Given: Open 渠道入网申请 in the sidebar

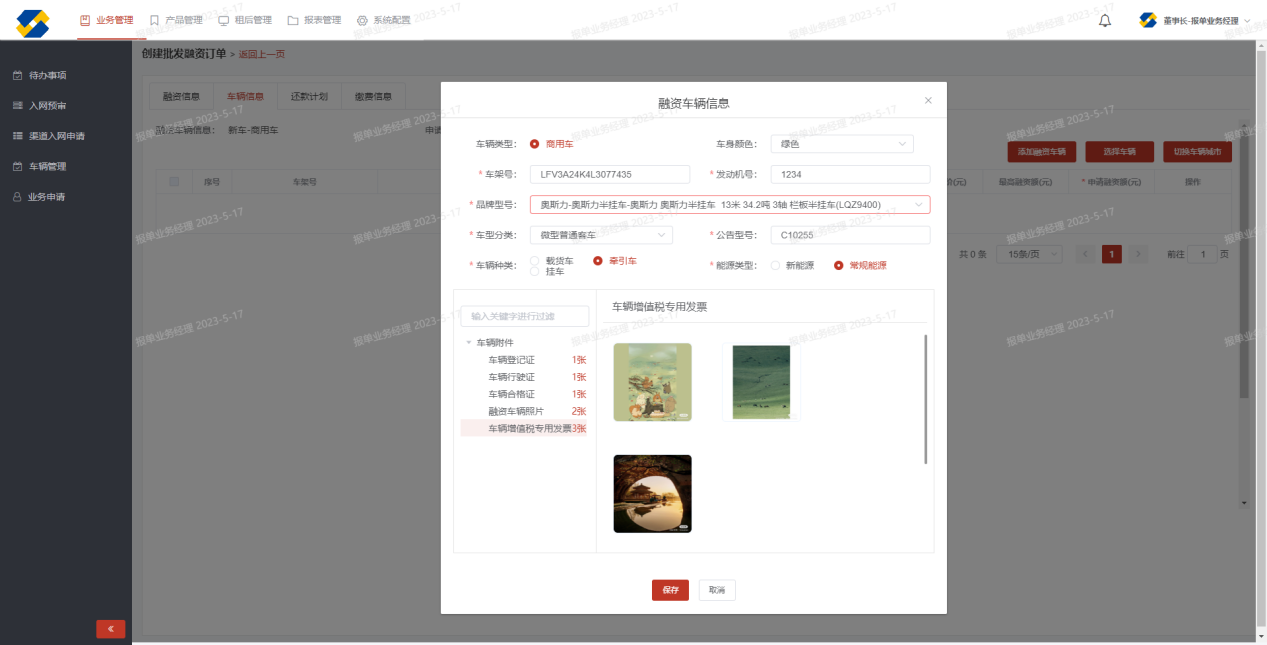Looking at the screenshot, I should tap(55, 136).
